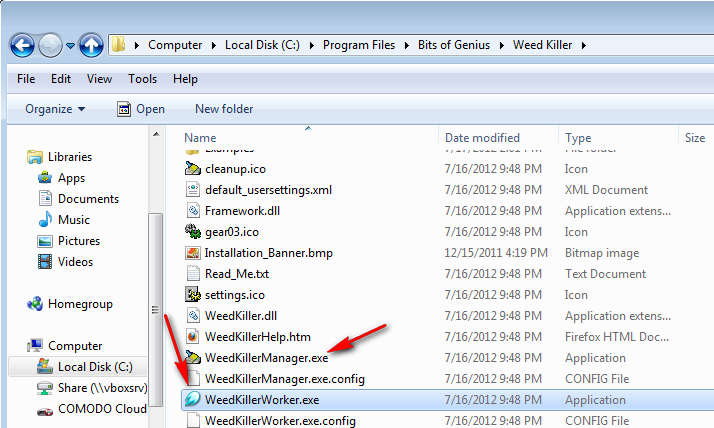Viewport: 714px width, 428px height.
Task: Go up one folder level
Action: coord(91,45)
